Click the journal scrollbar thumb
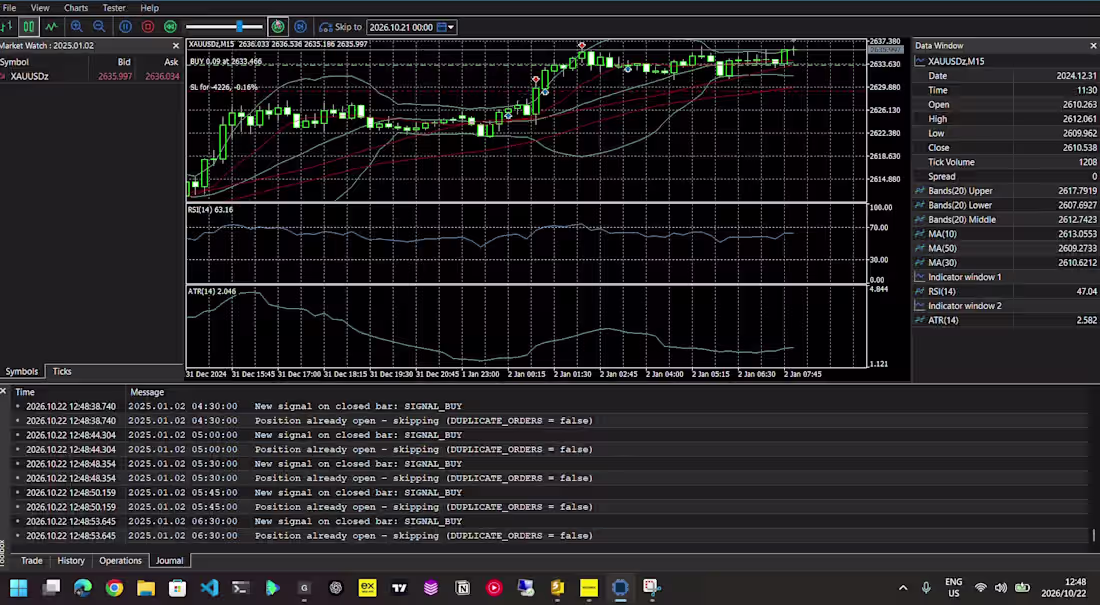1100x605 pixels. [1094, 536]
